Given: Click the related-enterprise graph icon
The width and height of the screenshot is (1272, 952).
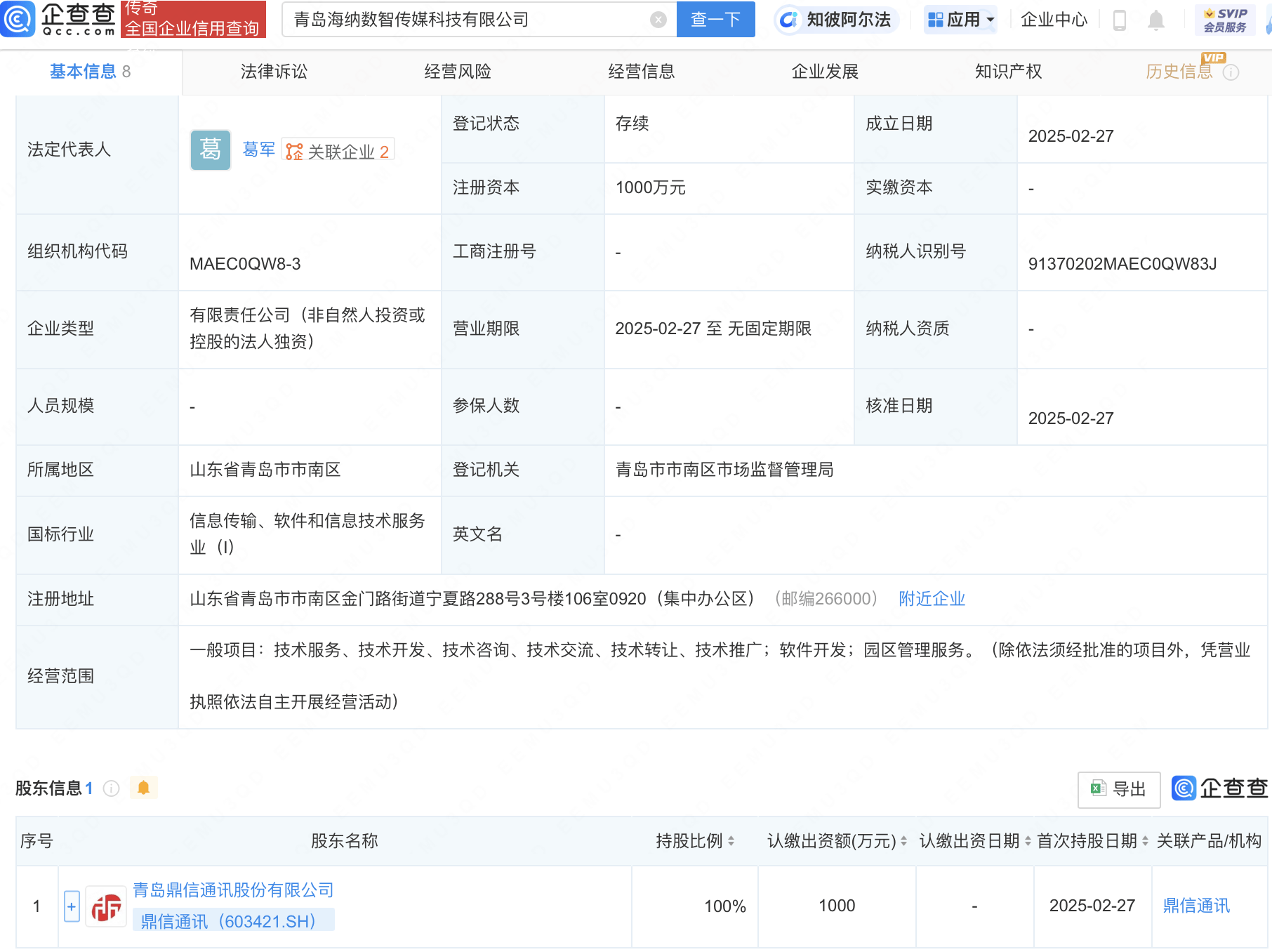Looking at the screenshot, I should click(294, 151).
